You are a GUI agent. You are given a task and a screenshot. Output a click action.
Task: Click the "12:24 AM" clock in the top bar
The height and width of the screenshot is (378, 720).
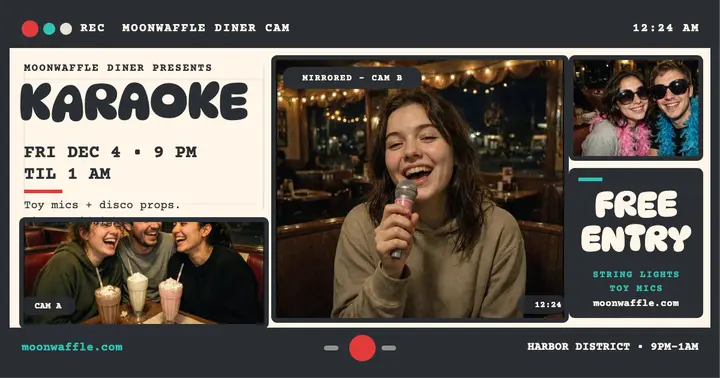[x=666, y=28]
